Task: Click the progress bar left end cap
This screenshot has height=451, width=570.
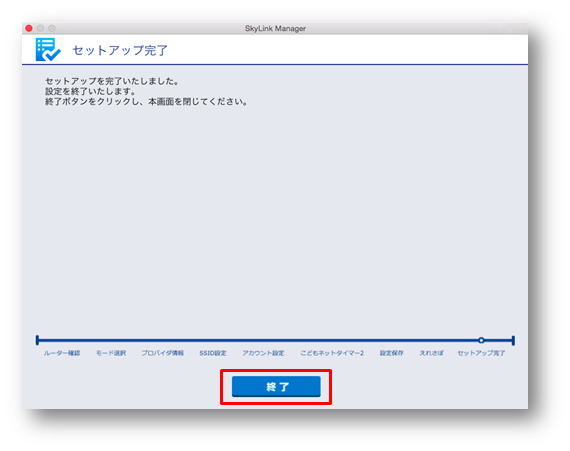Action: [37, 341]
